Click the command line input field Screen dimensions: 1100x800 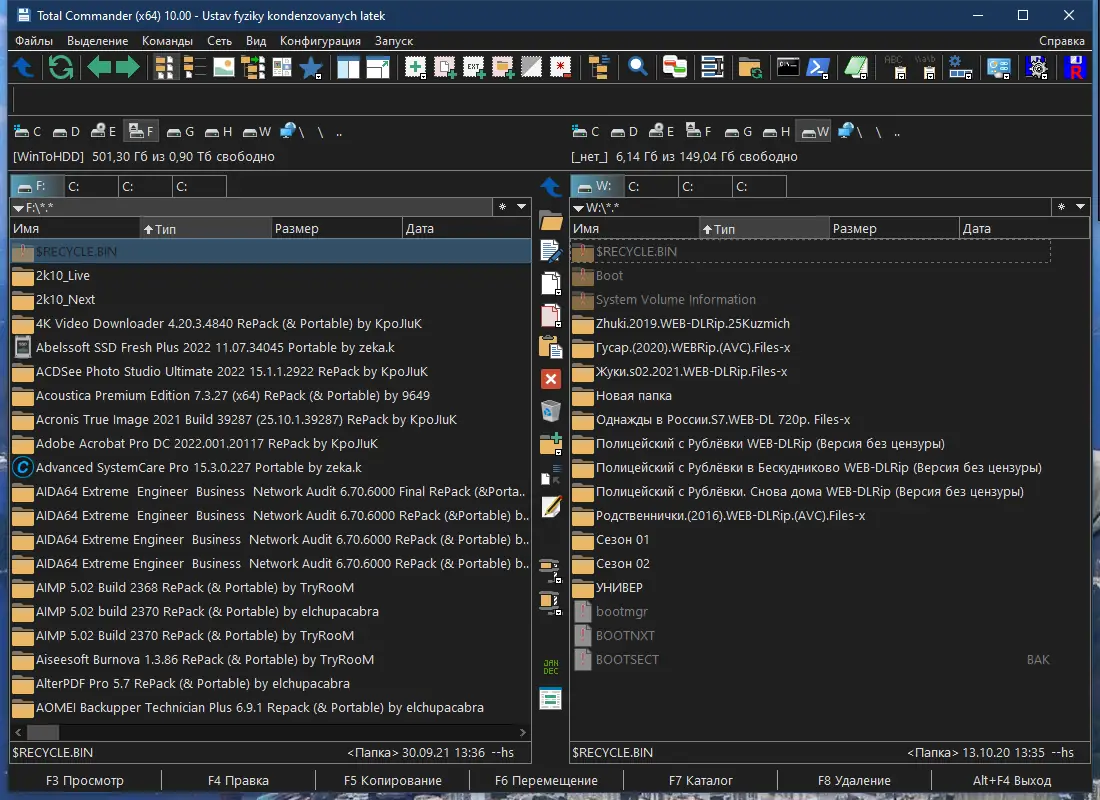click(550, 100)
